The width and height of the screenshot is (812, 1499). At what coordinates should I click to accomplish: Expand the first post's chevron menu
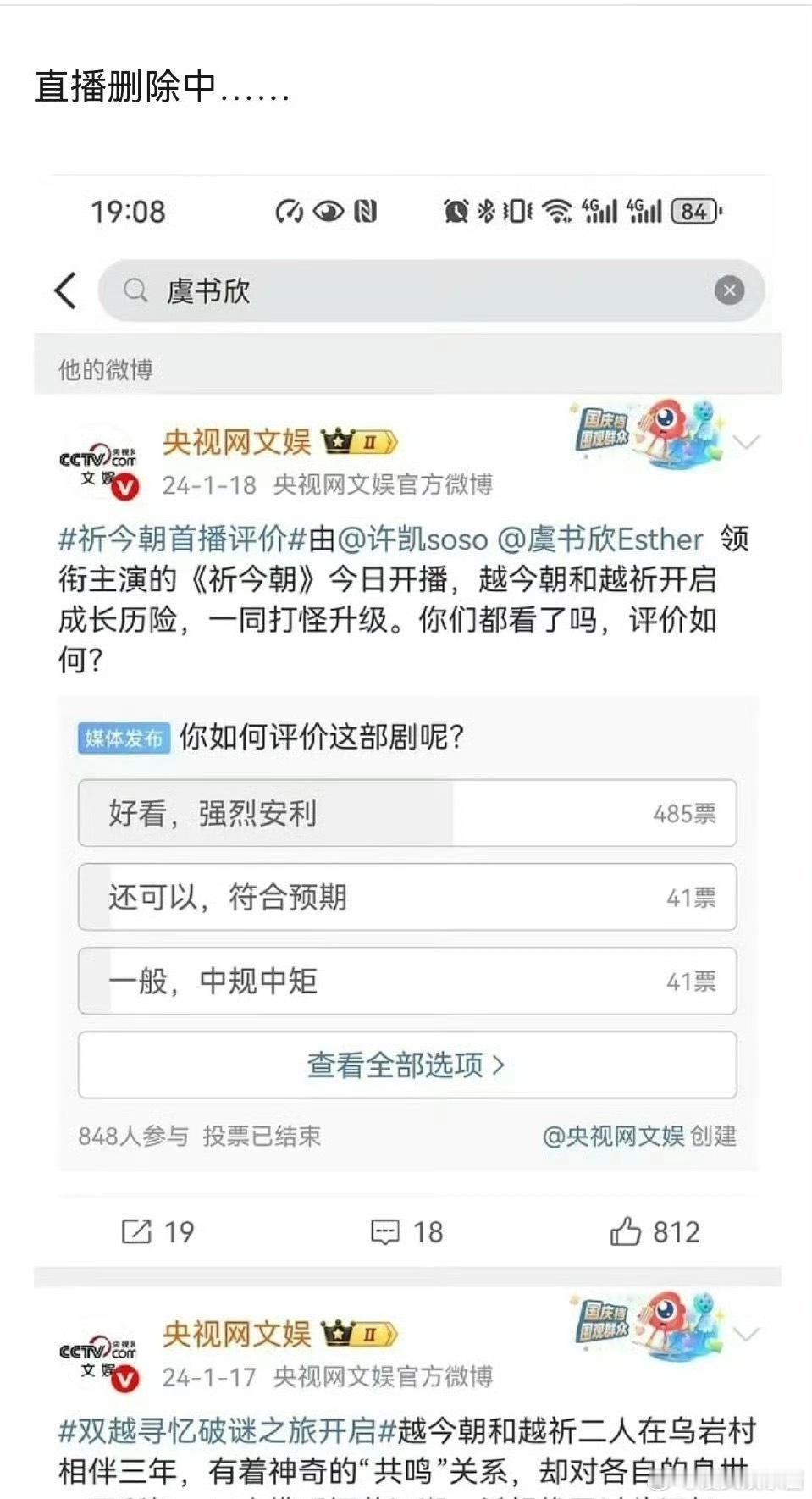tap(747, 441)
